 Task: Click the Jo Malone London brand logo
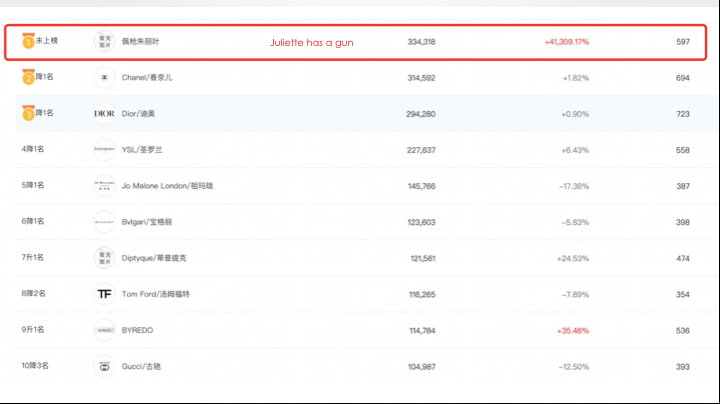click(x=104, y=186)
